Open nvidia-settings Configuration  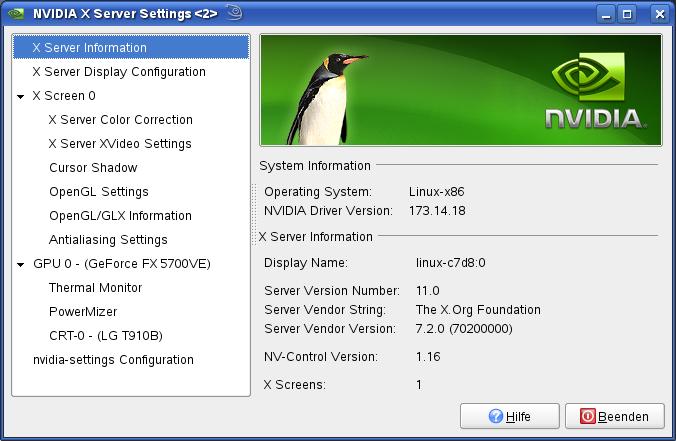point(113,360)
